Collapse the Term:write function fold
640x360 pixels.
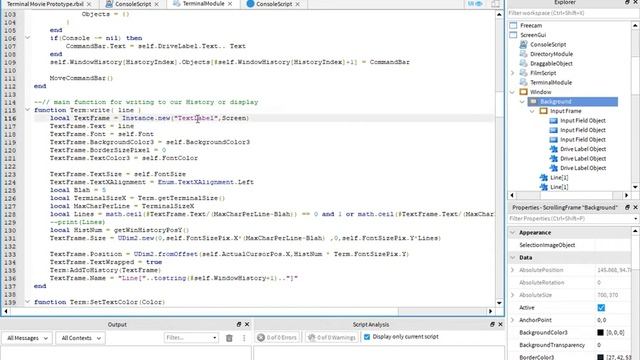(28, 110)
